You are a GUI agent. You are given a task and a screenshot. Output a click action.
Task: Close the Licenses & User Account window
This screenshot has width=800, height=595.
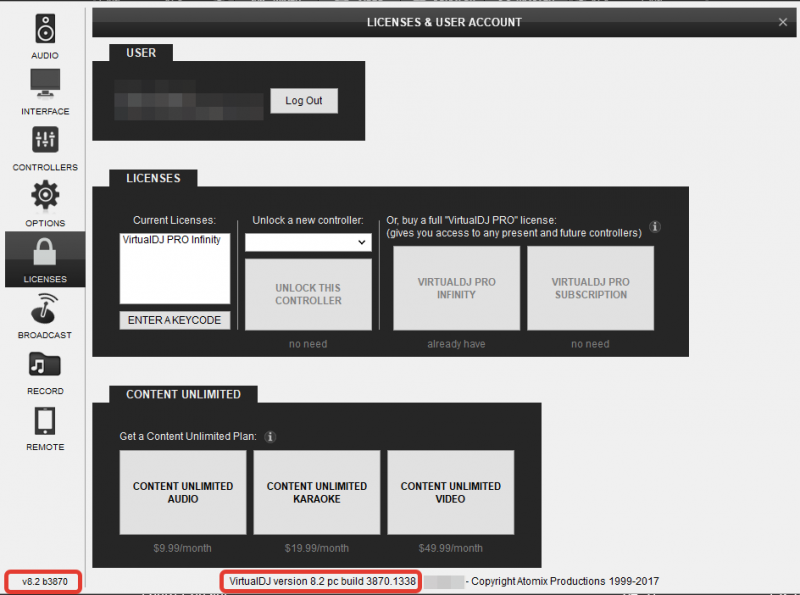coord(783,22)
